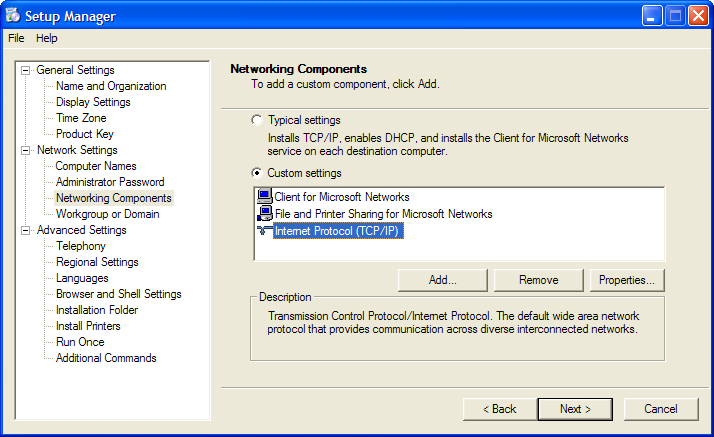
Task: Select Internet Protocol (TCP/IP) list entry
Action: (x=338, y=231)
